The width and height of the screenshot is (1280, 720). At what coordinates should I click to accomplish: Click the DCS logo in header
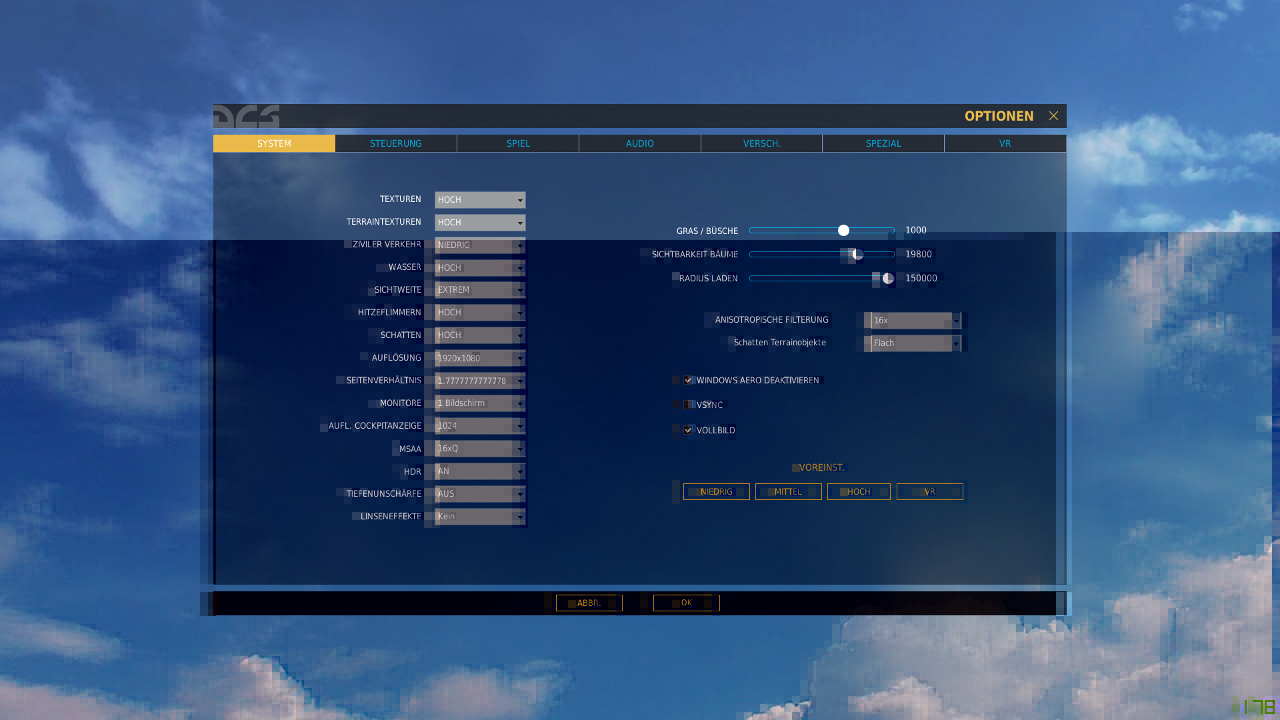coord(246,117)
